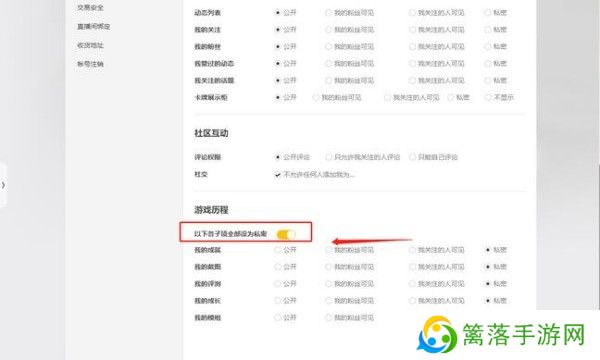Set 我的成就 to 公开
The image size is (600, 360).
277,250
